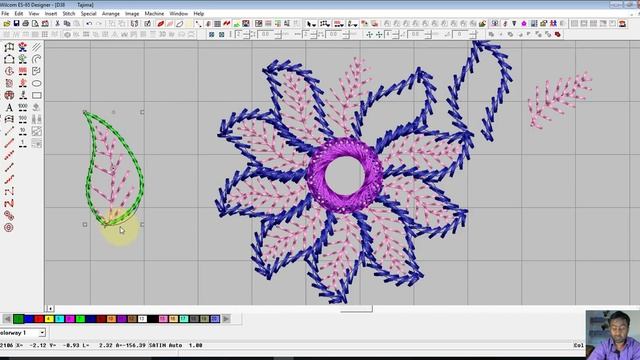Click the horizontal scrollbar under canvas

(x=356, y=309)
